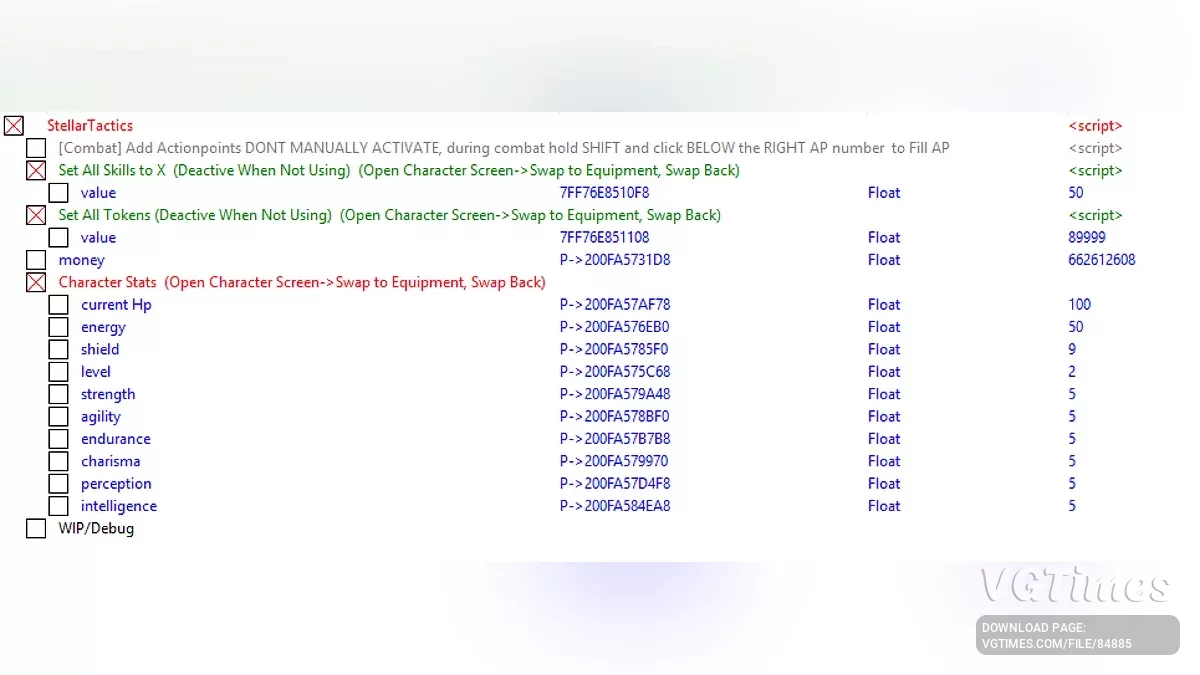Image resolution: width=1200 pixels, height=675 pixels.
Task: Click address P->200FA5785F0
Action: (614, 349)
